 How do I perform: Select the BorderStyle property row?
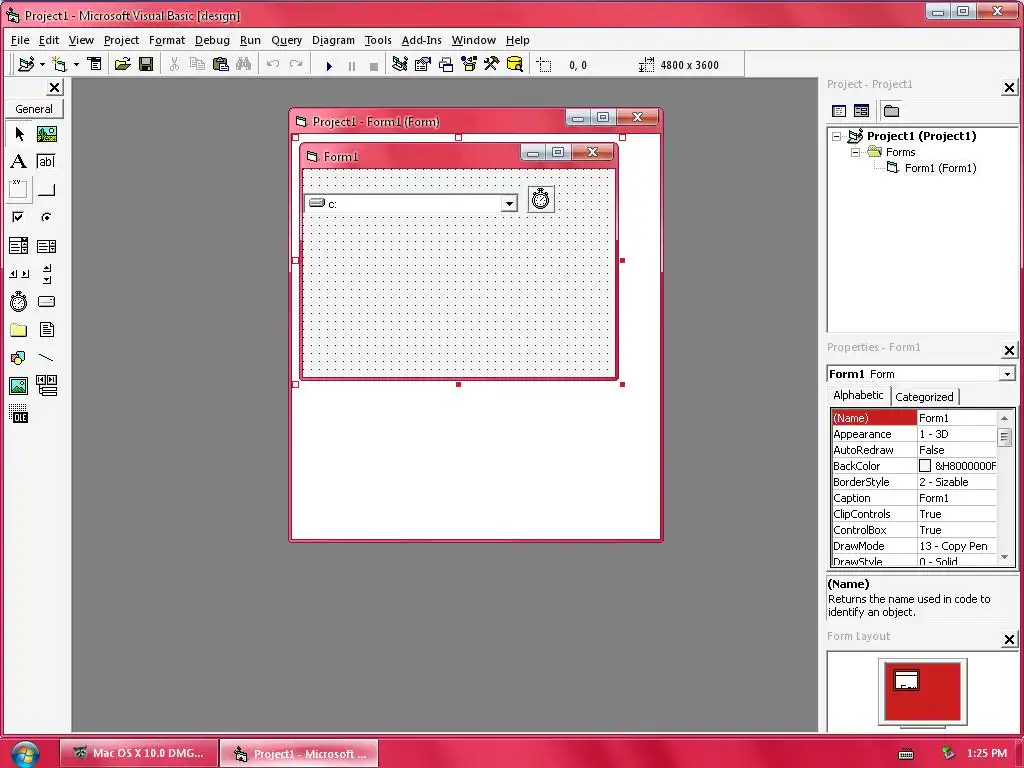[914, 482]
